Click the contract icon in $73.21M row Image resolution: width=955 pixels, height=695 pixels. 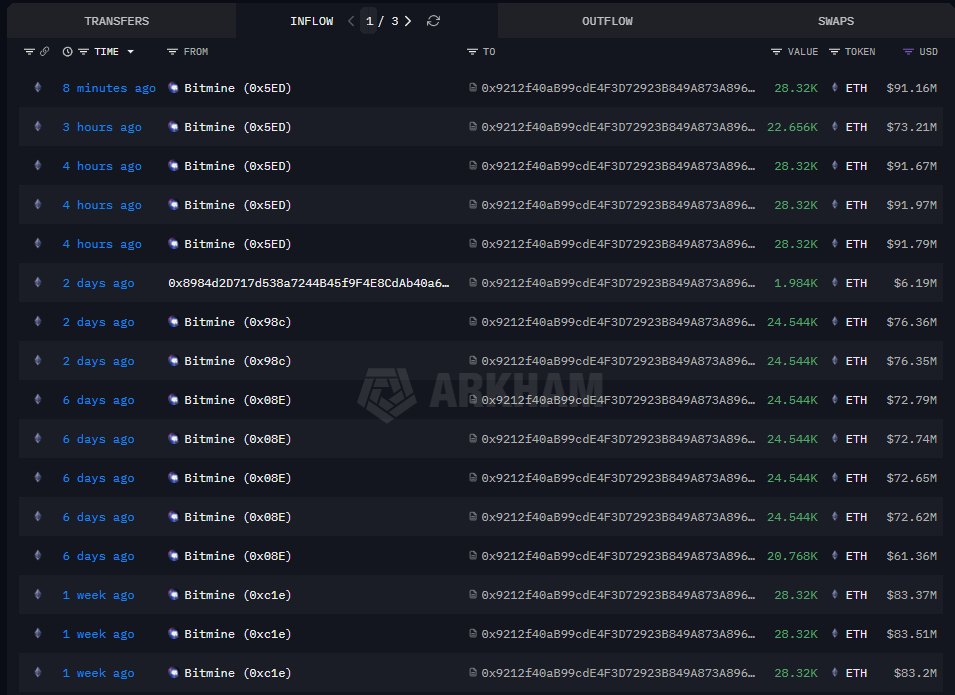(x=473, y=126)
